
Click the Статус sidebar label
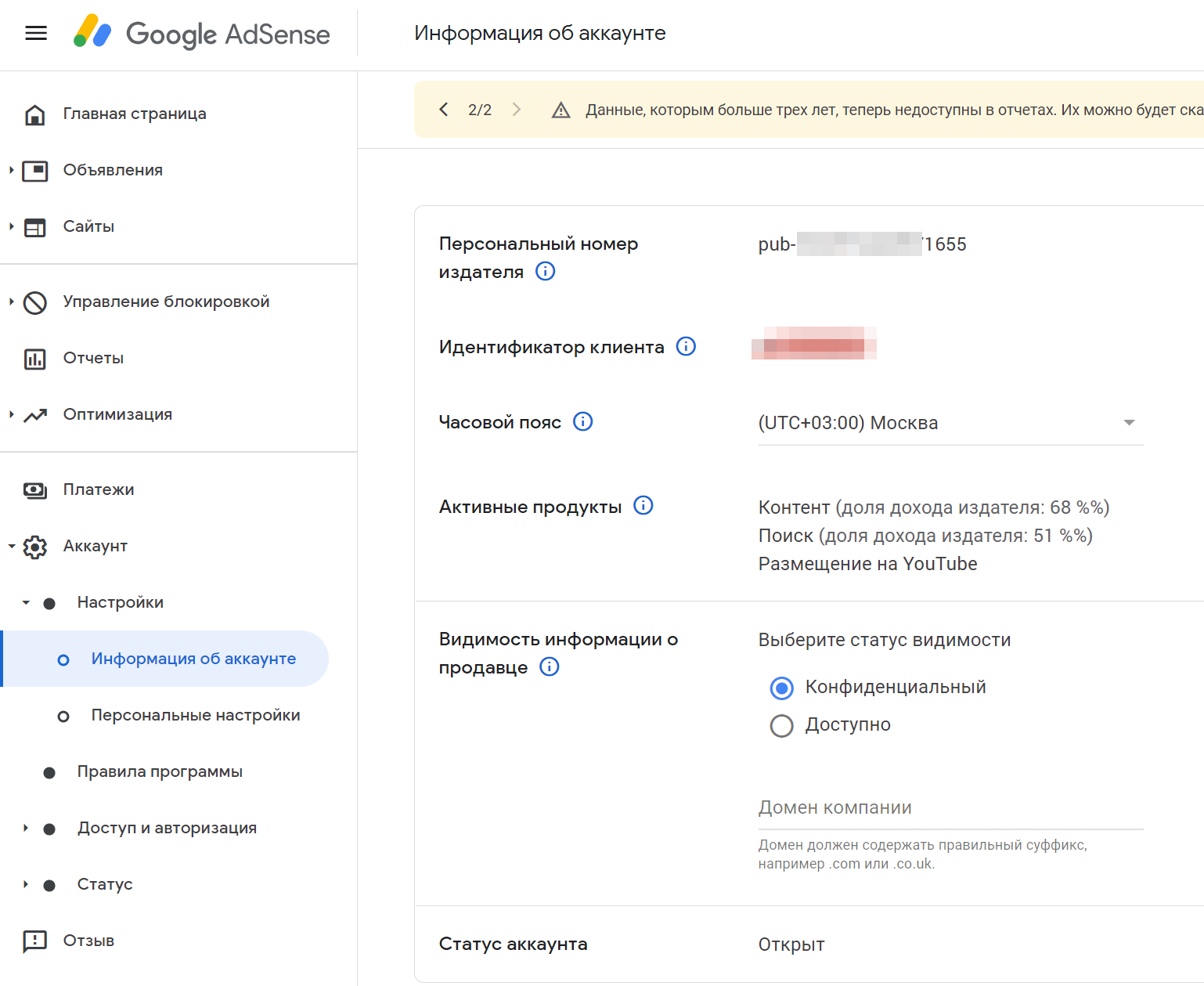coord(105,884)
